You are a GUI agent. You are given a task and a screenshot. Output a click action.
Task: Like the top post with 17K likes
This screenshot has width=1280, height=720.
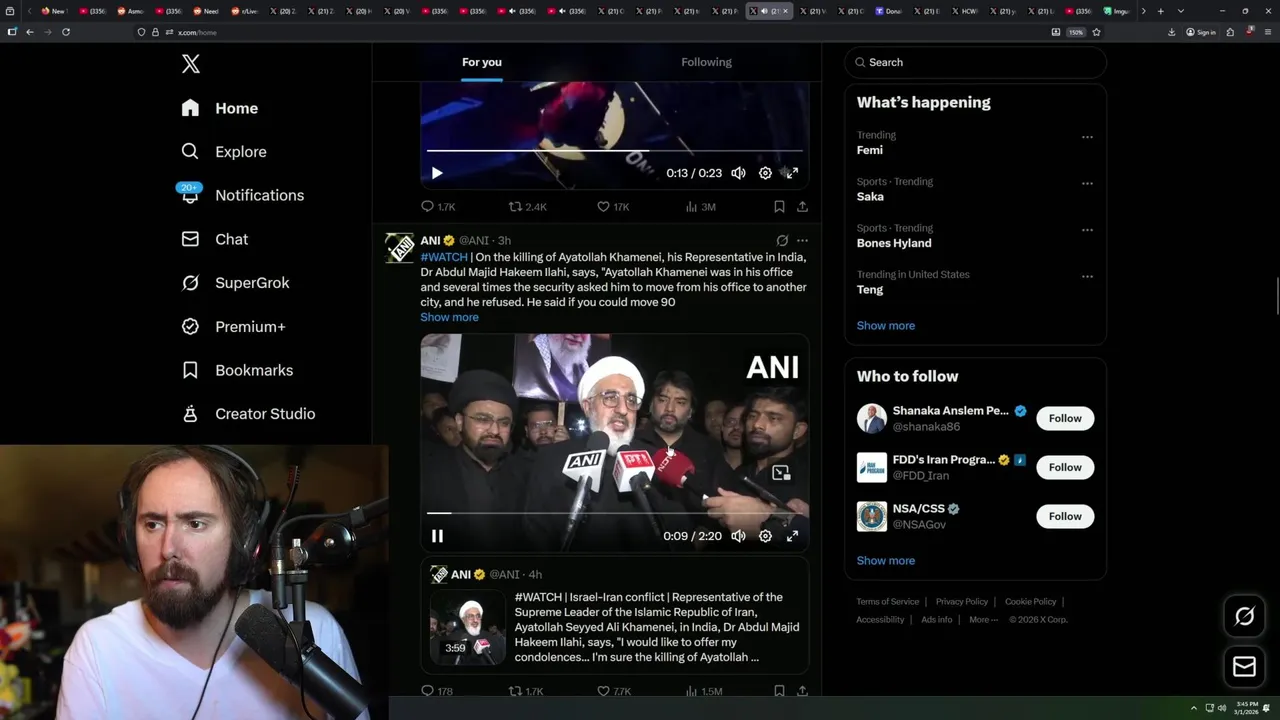(613, 207)
